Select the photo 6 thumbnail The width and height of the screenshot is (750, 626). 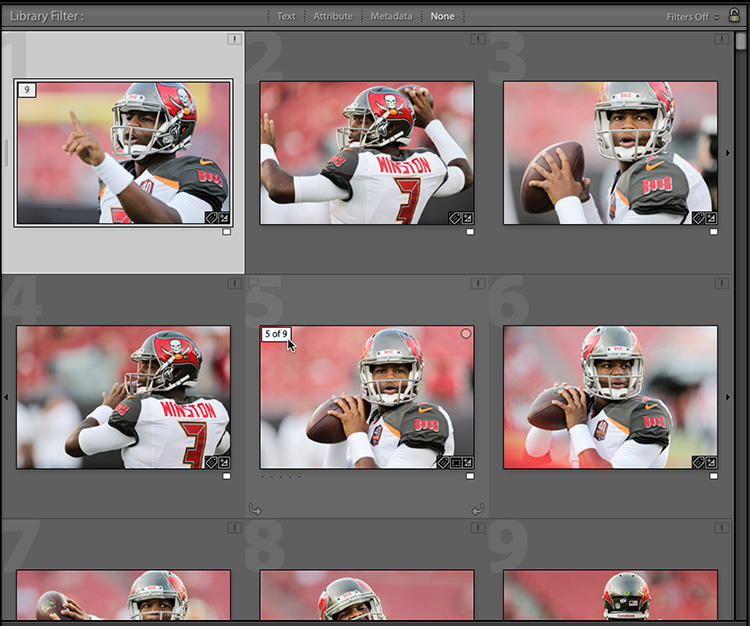[610, 397]
